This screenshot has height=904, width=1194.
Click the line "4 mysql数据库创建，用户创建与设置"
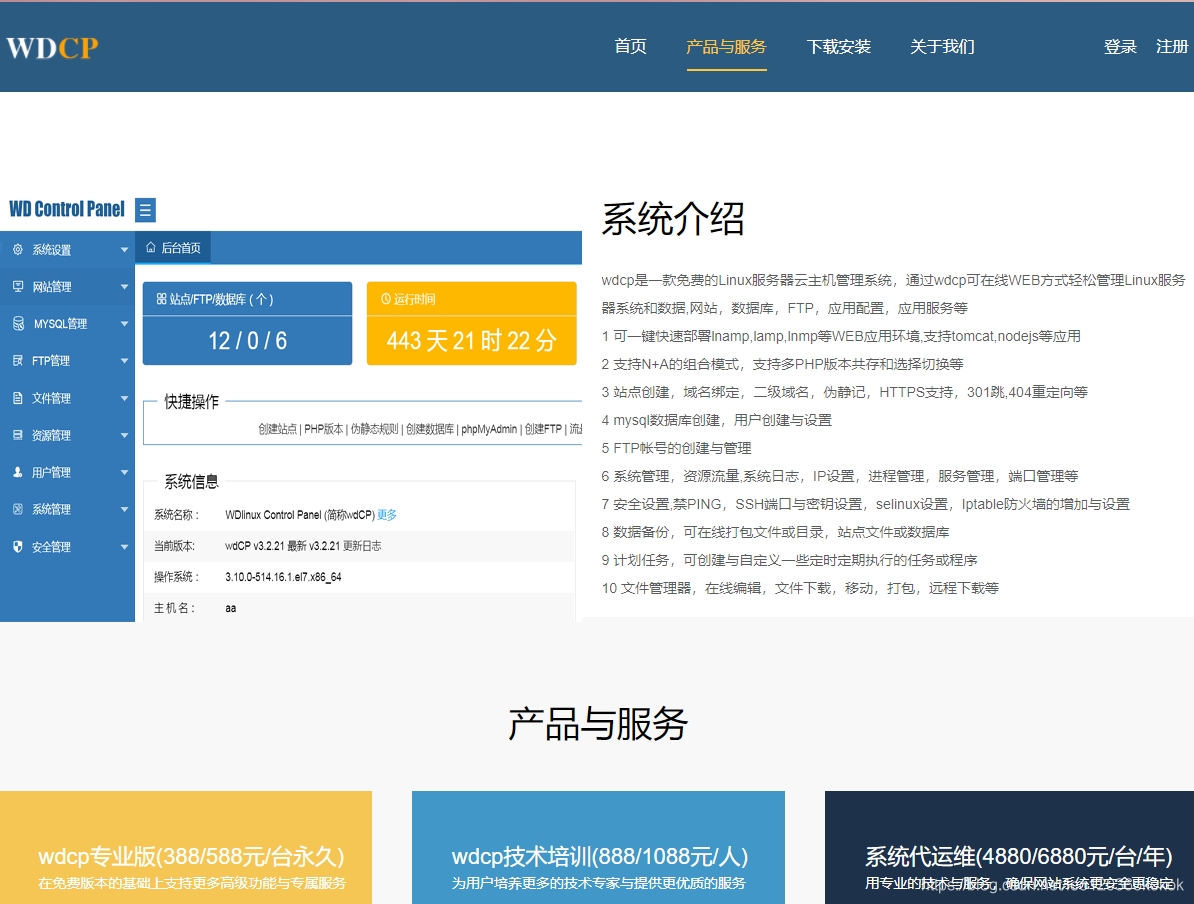717,420
